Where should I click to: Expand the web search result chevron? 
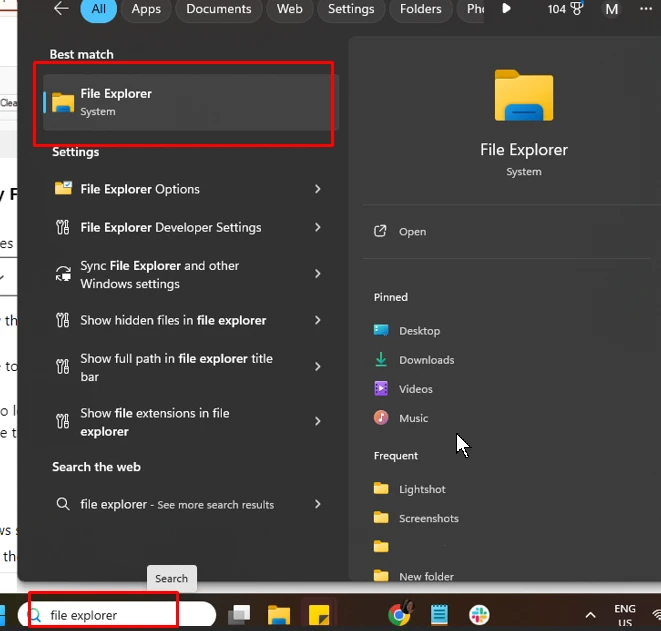(317, 504)
